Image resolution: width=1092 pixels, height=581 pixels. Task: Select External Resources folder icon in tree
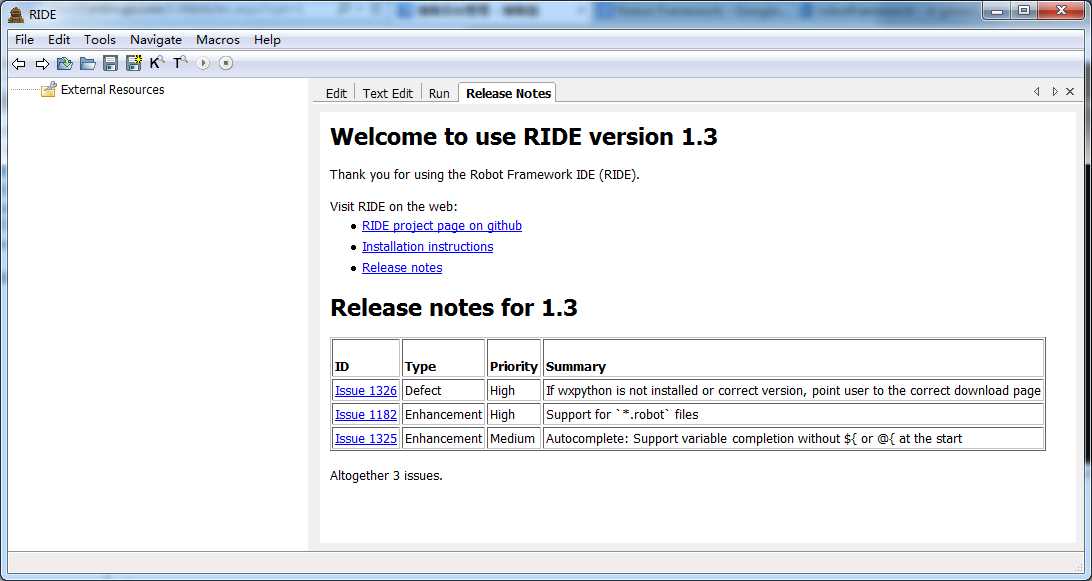coord(48,89)
